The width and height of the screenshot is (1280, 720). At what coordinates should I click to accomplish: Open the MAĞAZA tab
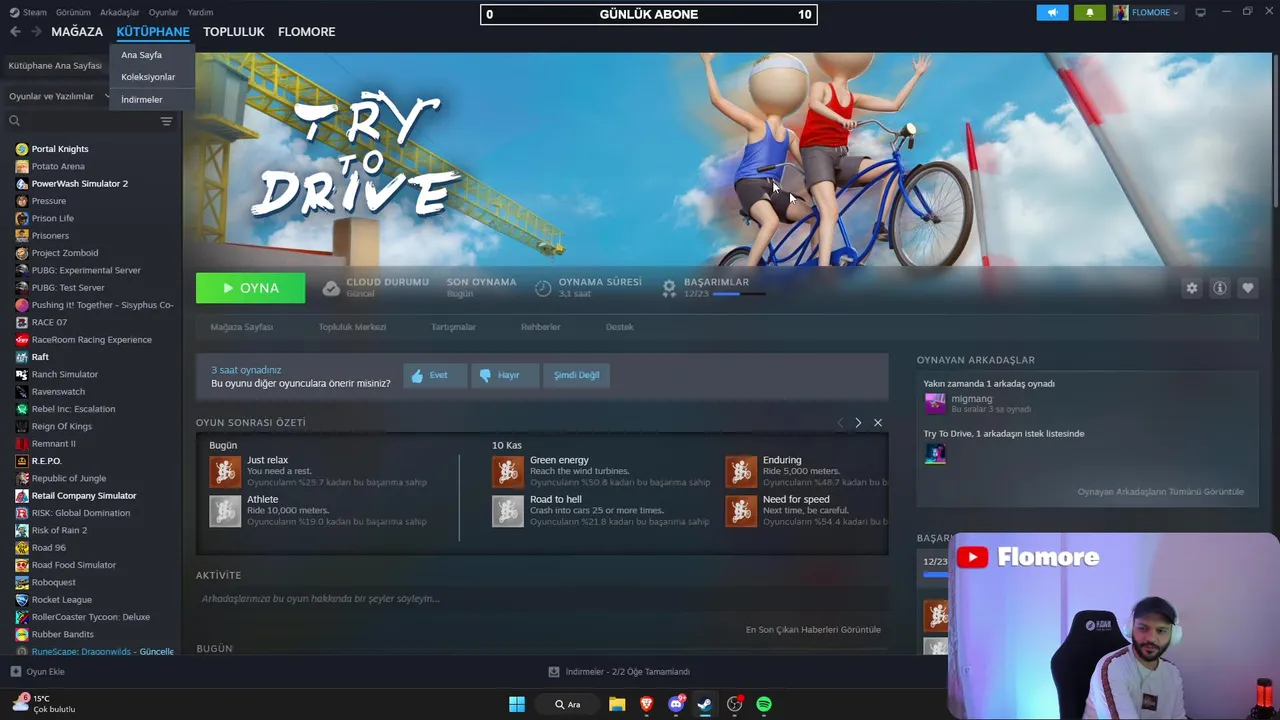click(77, 32)
